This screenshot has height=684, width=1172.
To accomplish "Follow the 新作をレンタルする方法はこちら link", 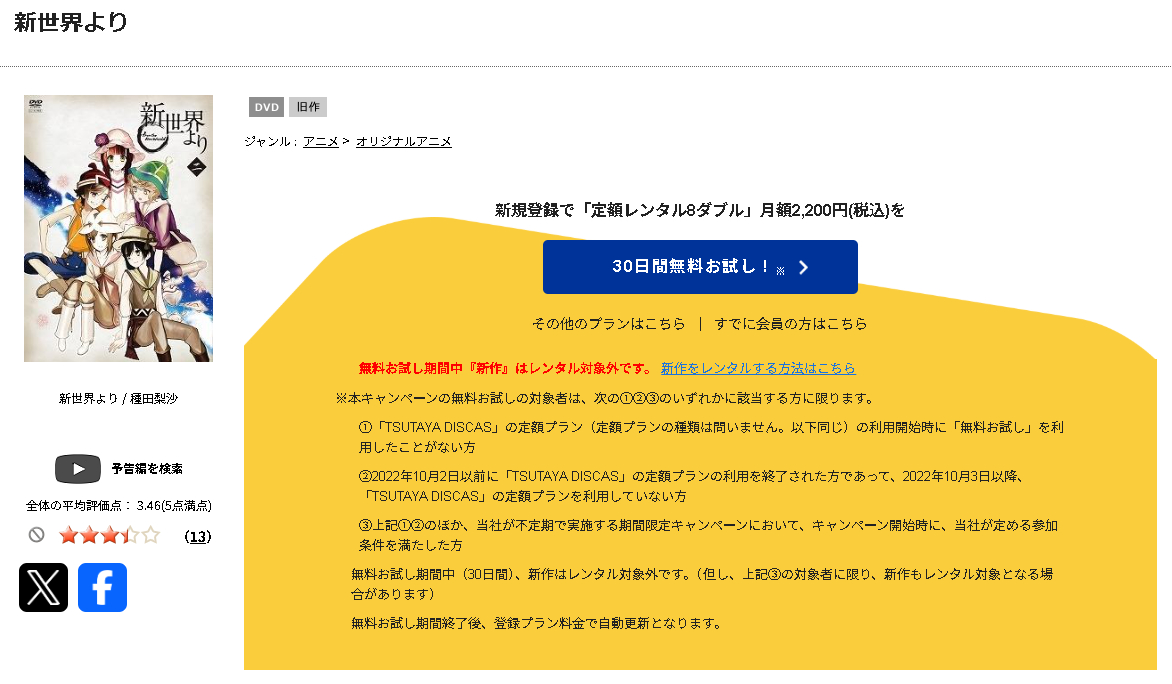I will point(758,368).
